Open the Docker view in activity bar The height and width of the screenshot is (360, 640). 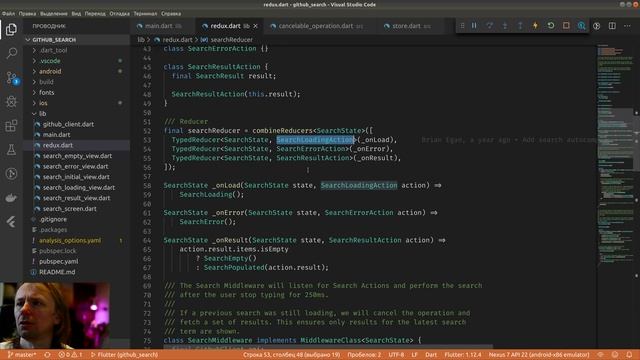pos(11,198)
